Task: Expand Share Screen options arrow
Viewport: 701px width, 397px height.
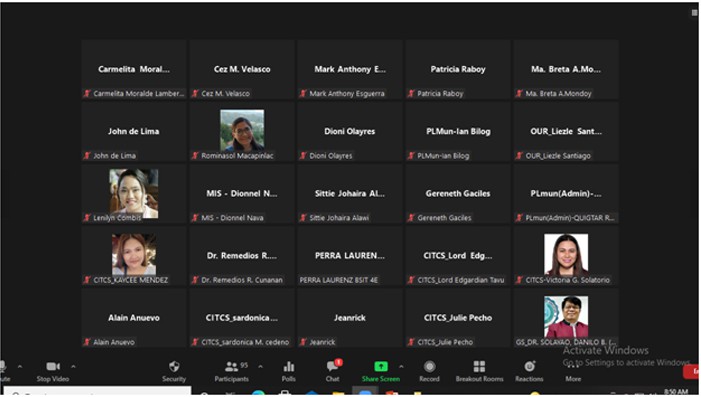Action: tap(401, 367)
